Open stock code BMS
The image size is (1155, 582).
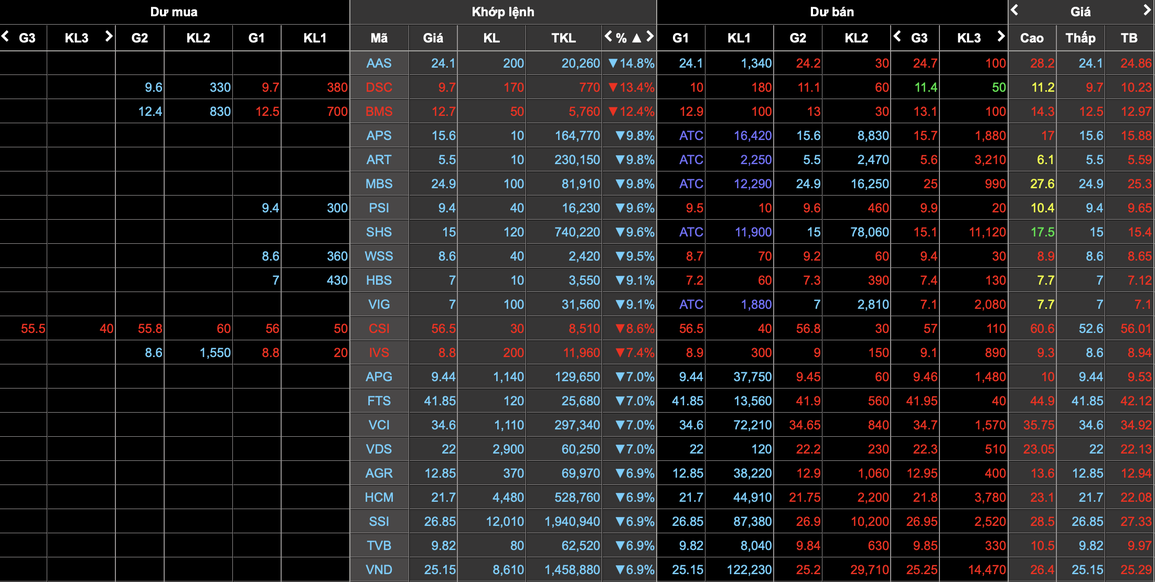tap(379, 112)
